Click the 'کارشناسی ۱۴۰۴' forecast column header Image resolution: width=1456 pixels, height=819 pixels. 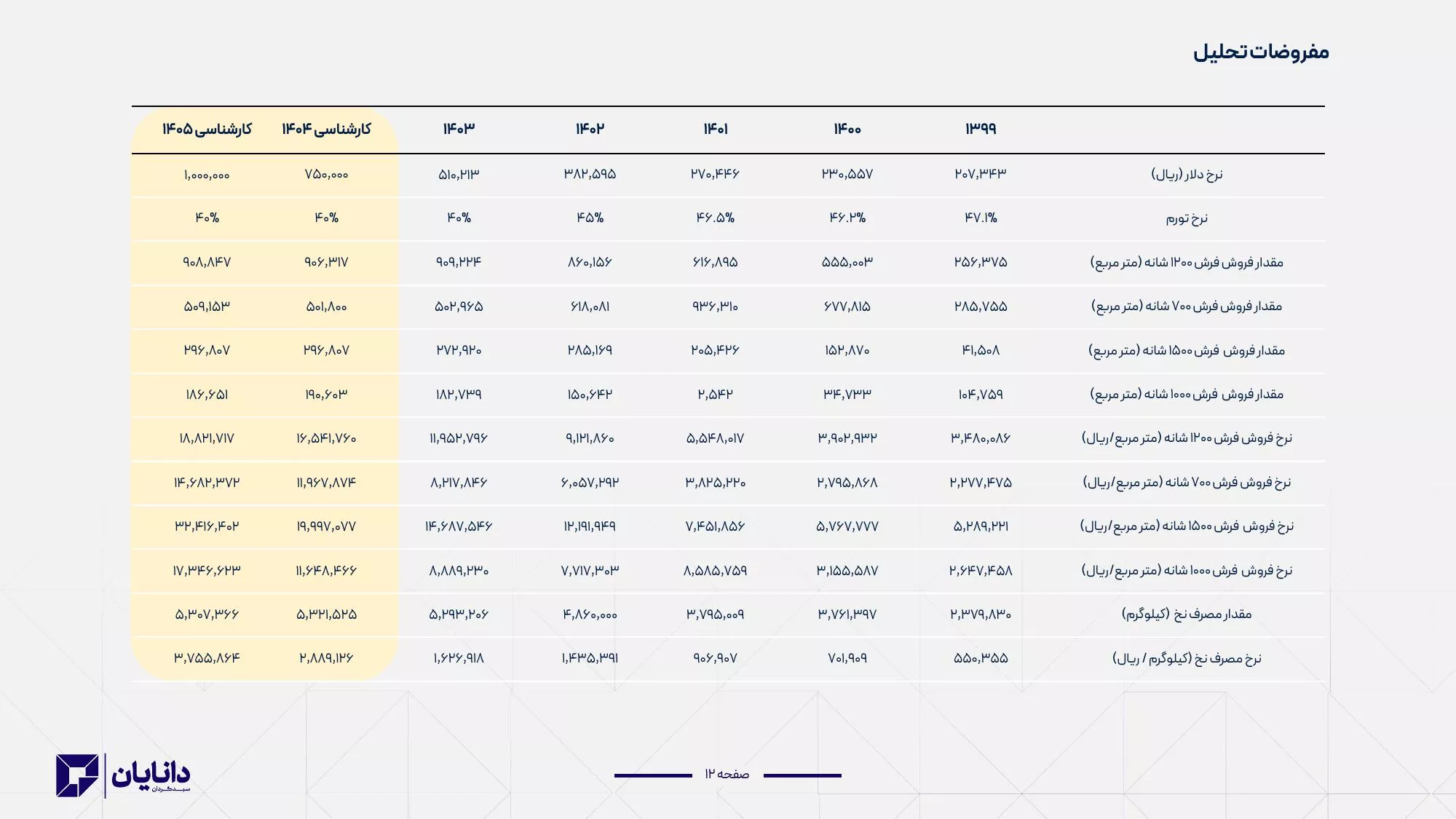tap(326, 130)
